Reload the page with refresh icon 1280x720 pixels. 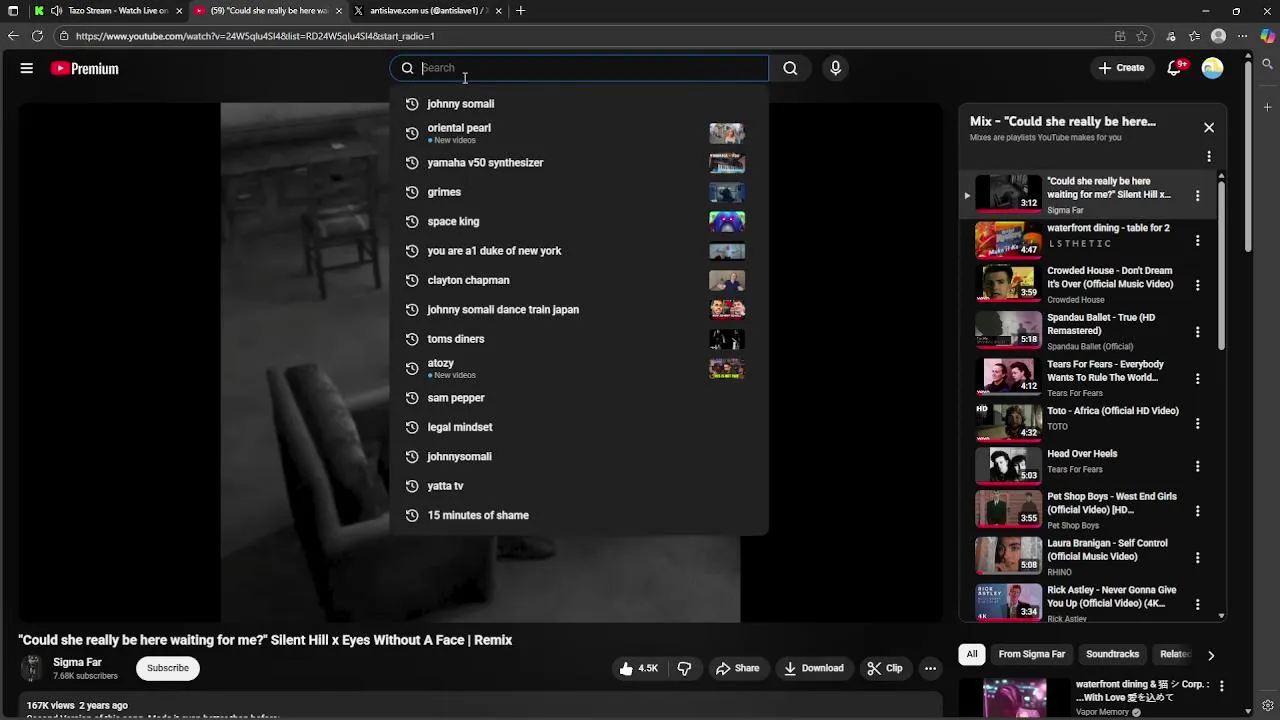[x=37, y=36]
